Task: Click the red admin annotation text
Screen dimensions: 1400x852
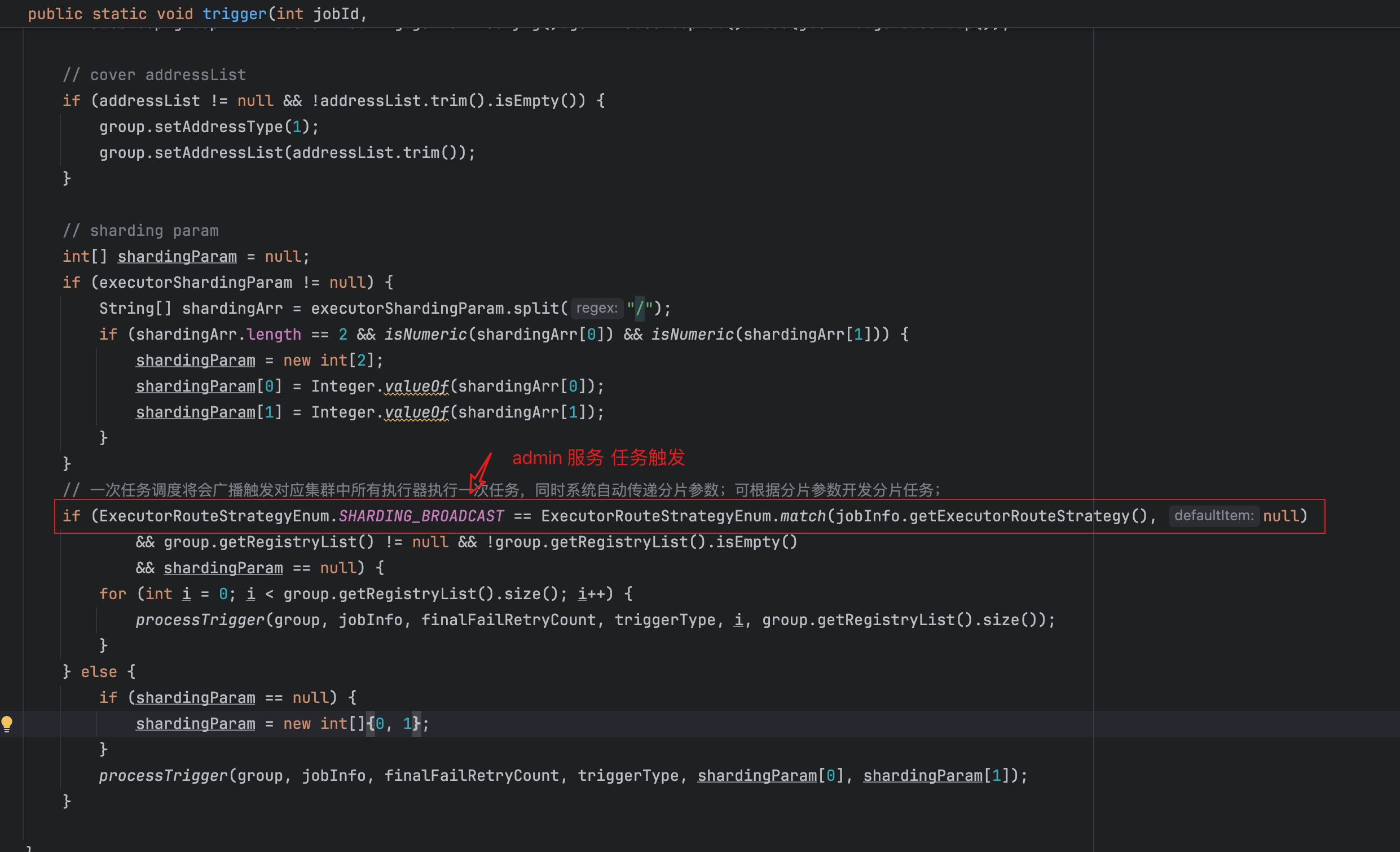Action: pyautogui.click(x=598, y=458)
